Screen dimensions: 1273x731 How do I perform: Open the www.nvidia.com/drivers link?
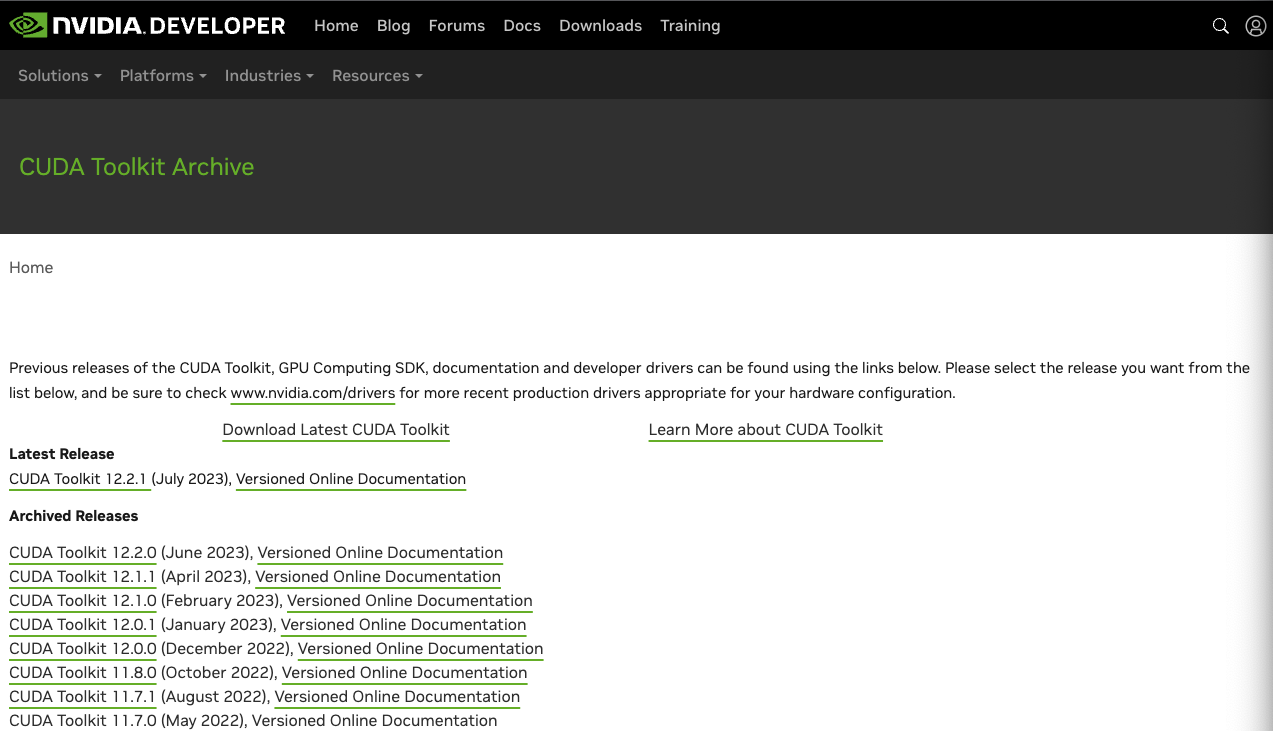[x=313, y=393]
